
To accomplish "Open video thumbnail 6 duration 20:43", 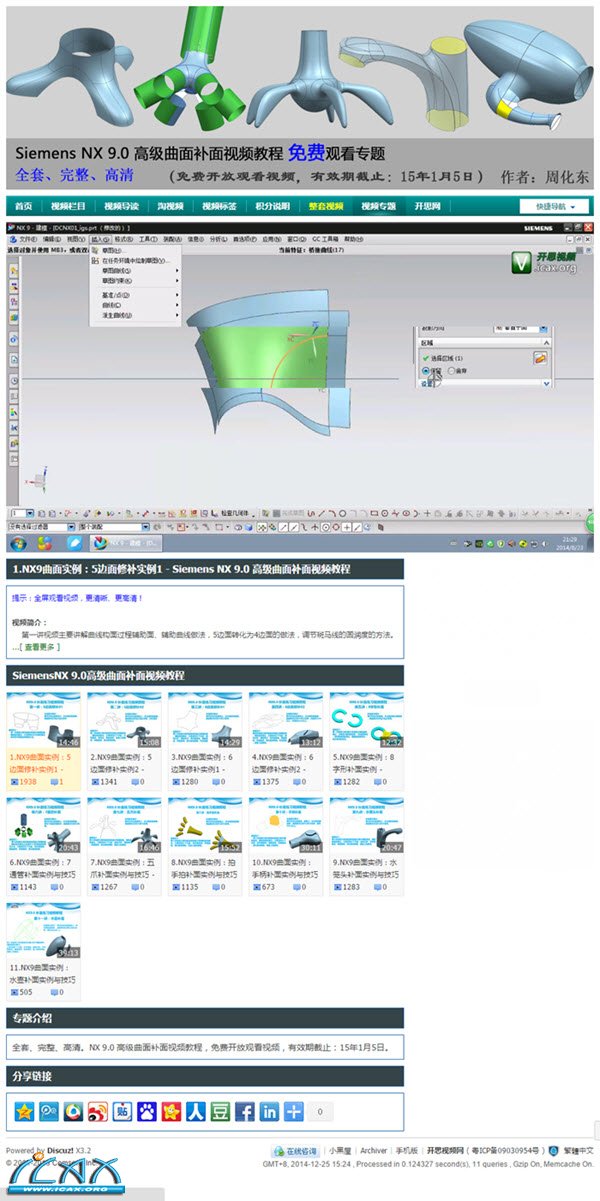I will [x=43, y=825].
